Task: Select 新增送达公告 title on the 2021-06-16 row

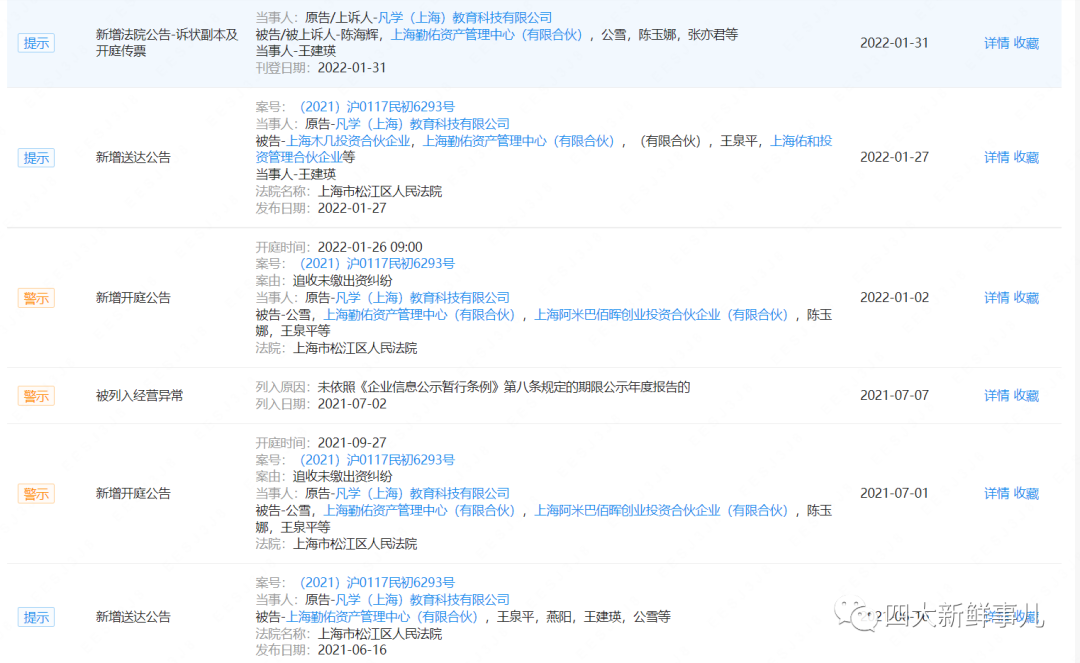Action: tap(133, 617)
